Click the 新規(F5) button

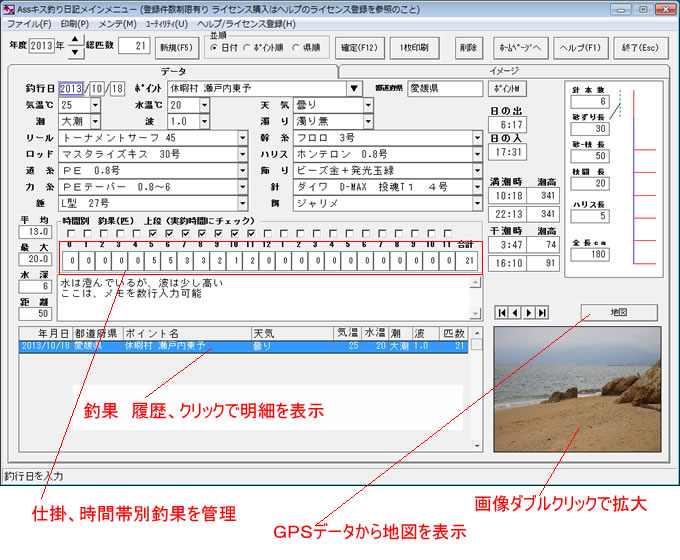pyautogui.click(x=175, y=47)
